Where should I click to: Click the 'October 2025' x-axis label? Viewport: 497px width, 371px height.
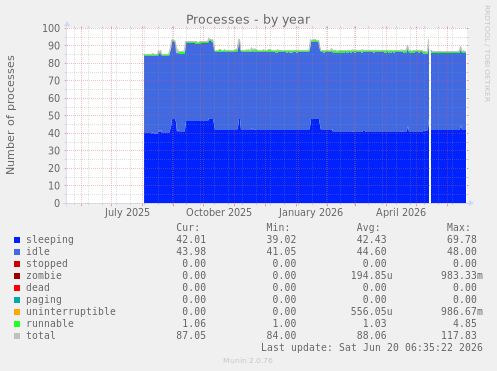point(219,213)
